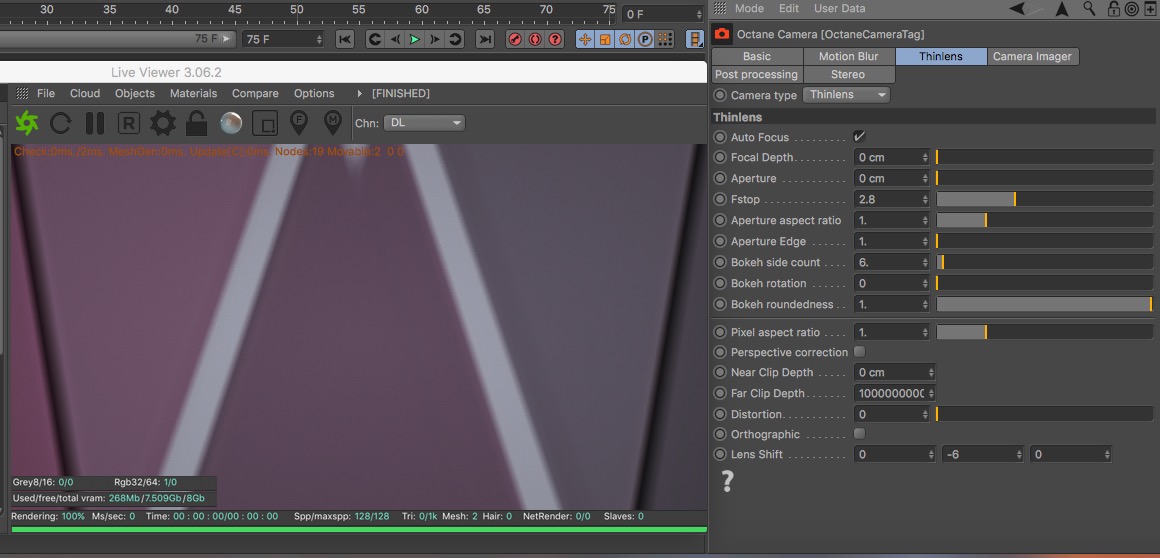The height and width of the screenshot is (558, 1160).
Task: Adjust the 75 F end frame stepper
Action: 319,39
